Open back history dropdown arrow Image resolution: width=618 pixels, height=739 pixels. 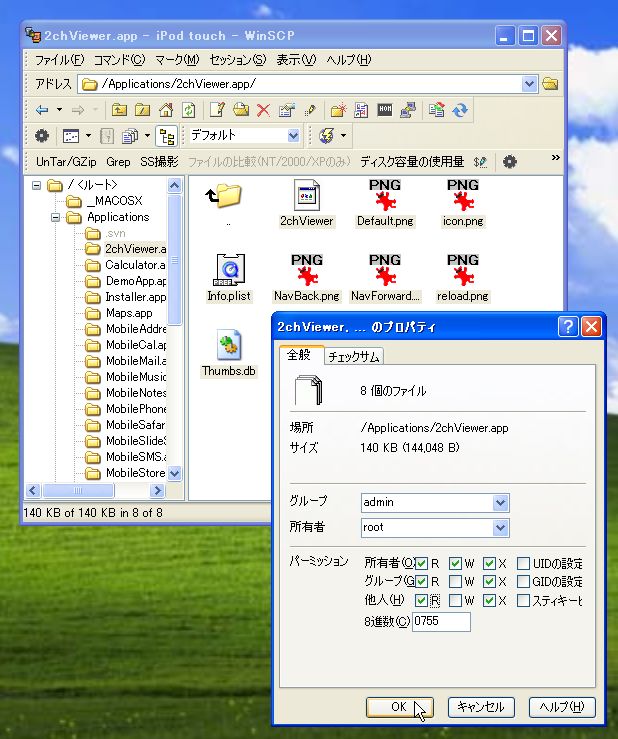(x=59, y=110)
